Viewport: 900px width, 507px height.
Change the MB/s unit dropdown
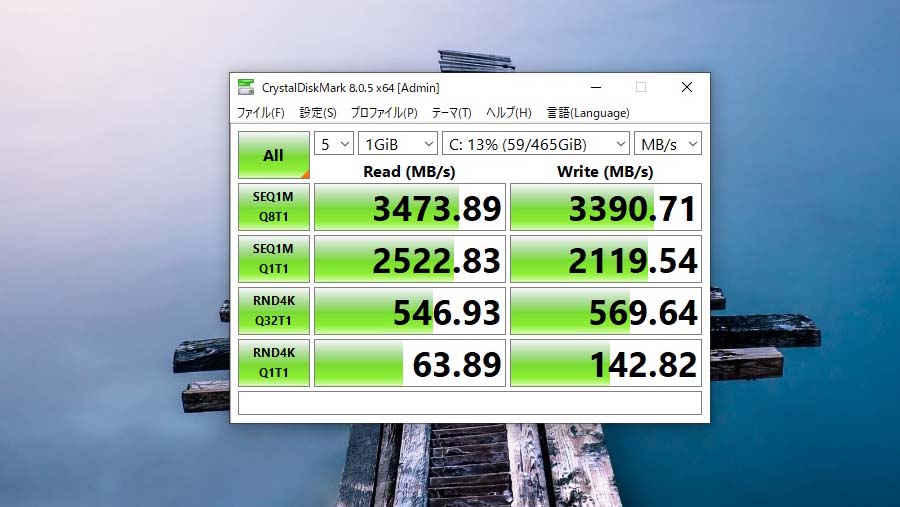click(668, 144)
